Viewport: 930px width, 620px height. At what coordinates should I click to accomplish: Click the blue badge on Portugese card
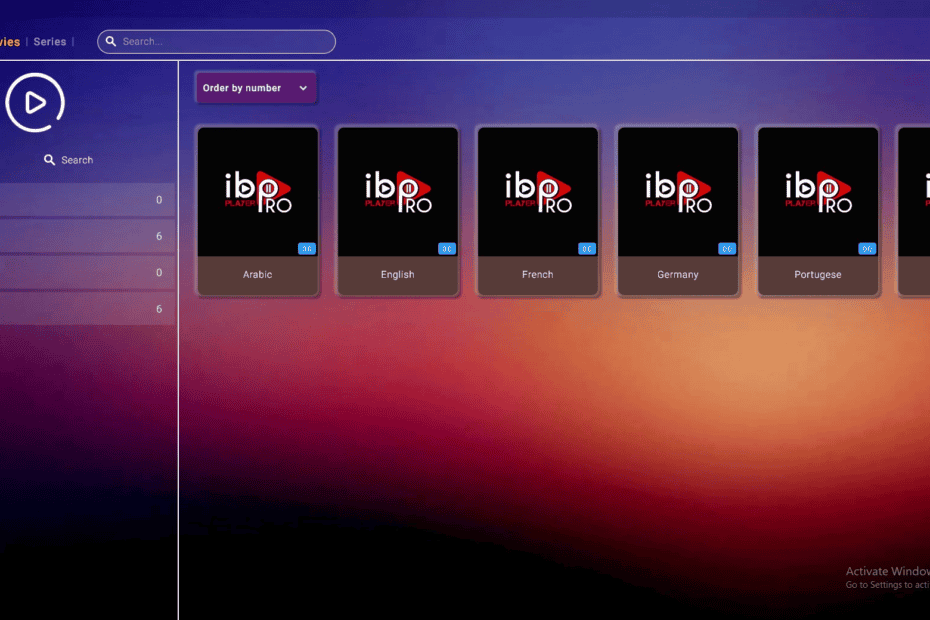click(x=867, y=249)
